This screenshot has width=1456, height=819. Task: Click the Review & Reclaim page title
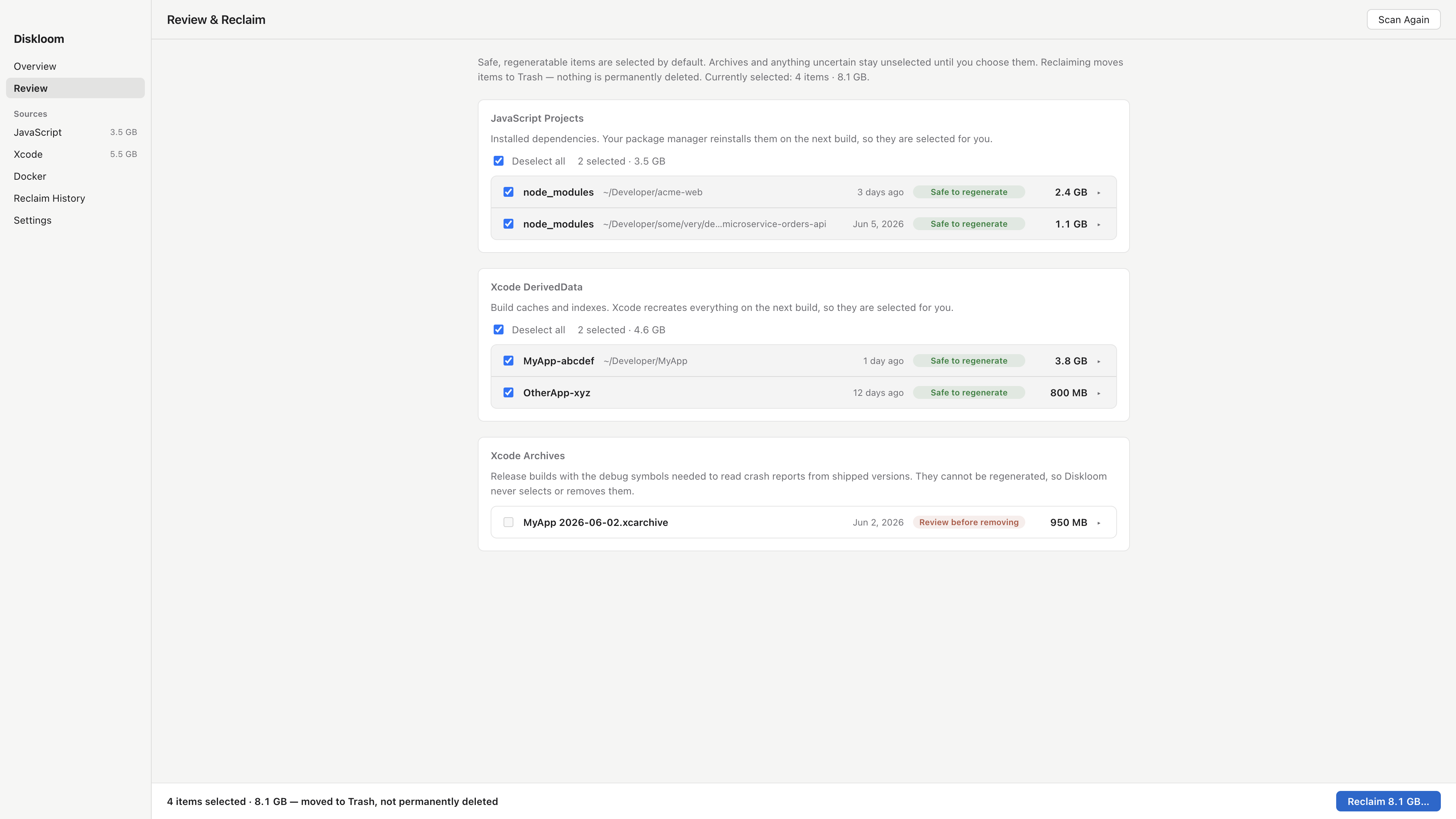(x=216, y=20)
